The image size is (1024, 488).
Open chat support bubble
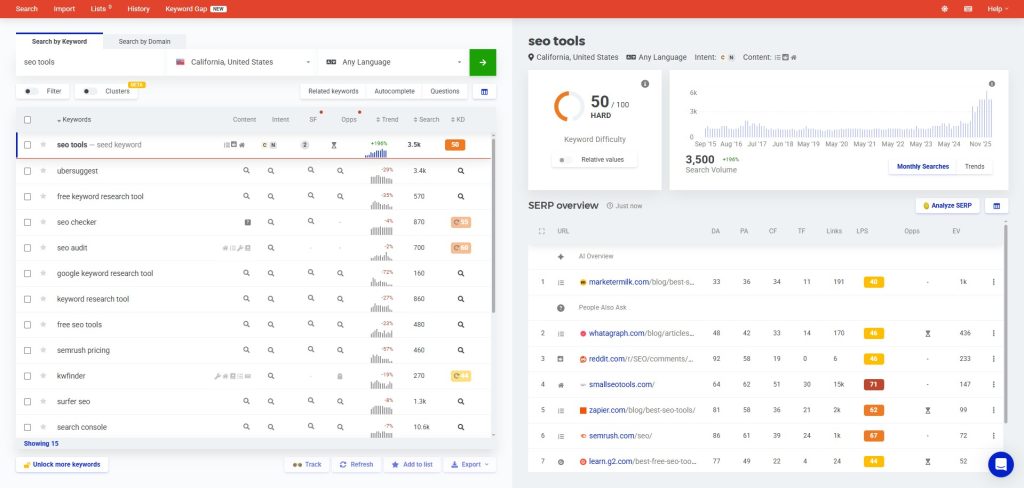pyautogui.click(x=1000, y=464)
